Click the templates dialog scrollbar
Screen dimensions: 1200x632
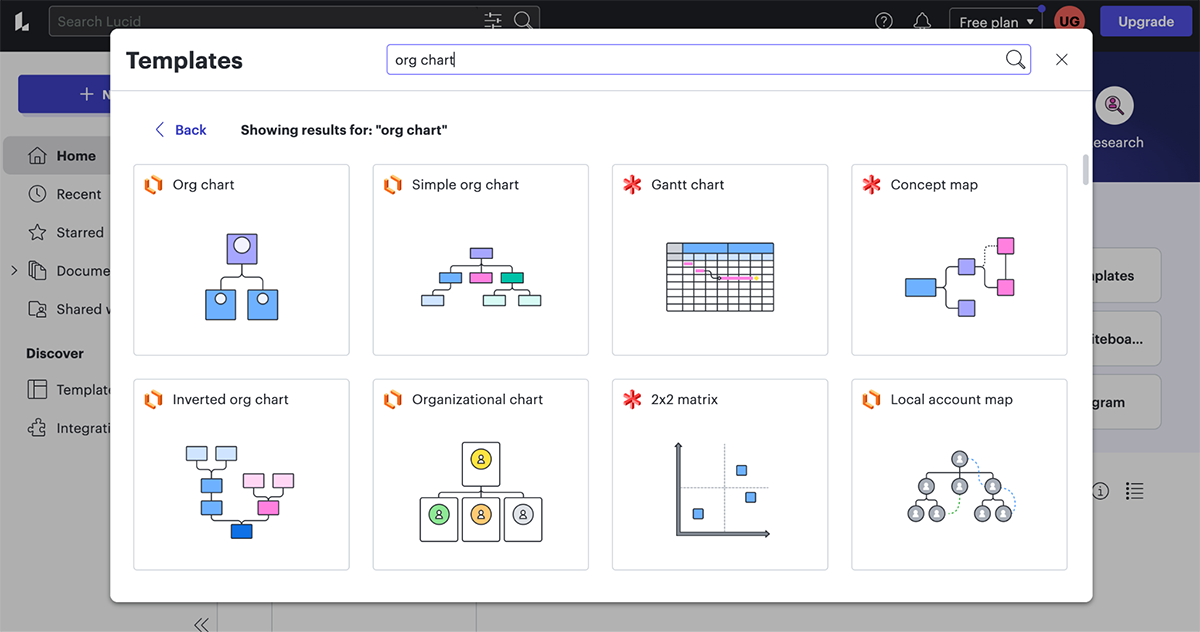[x=1086, y=170]
